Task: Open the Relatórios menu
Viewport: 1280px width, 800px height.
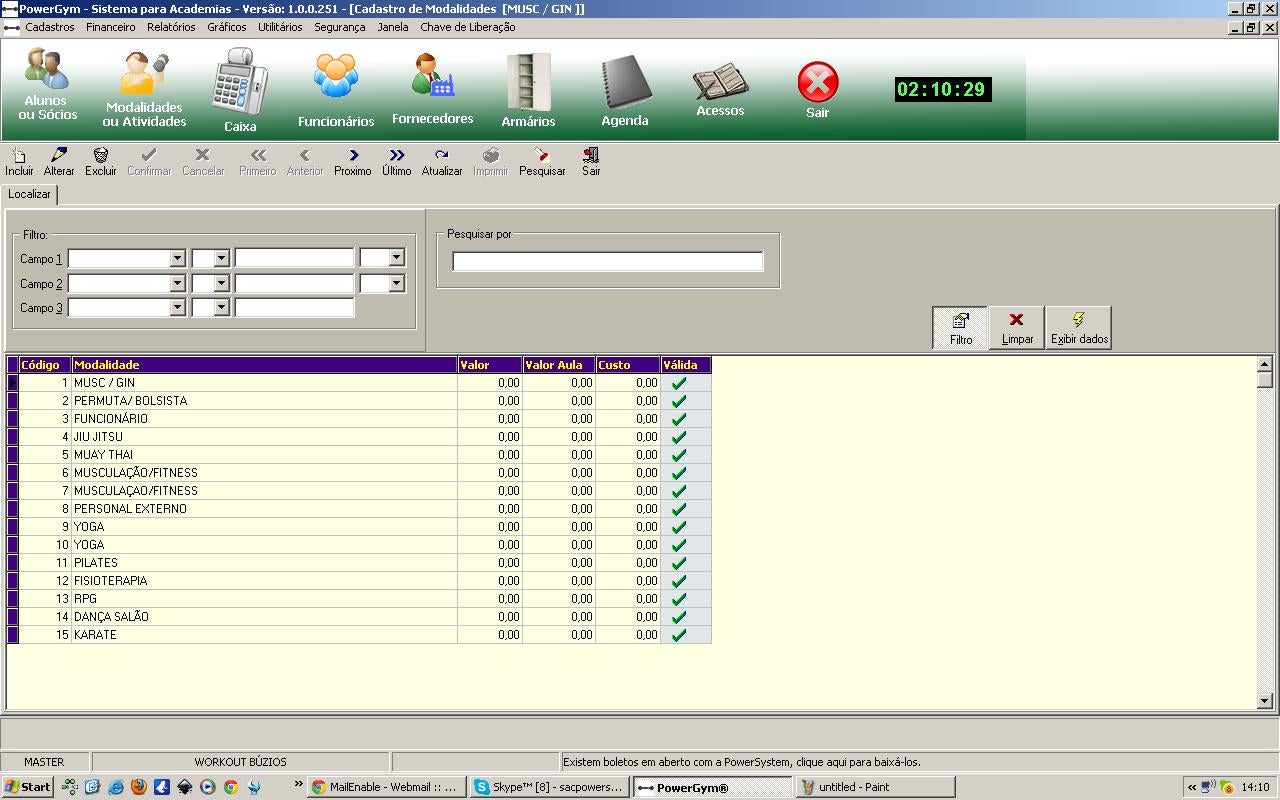Action: coord(171,27)
